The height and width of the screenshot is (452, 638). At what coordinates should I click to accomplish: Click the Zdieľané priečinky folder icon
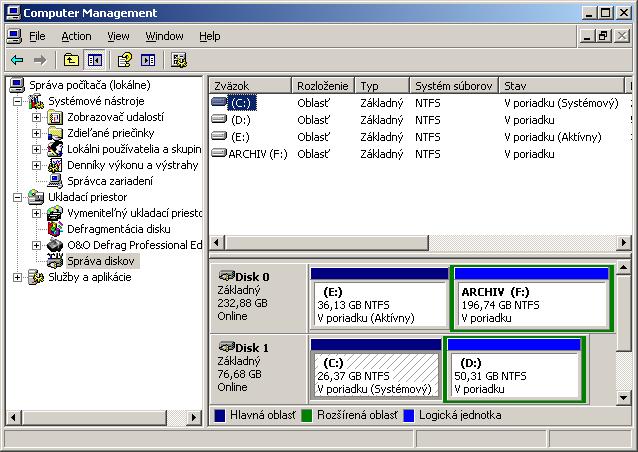tap(55, 133)
